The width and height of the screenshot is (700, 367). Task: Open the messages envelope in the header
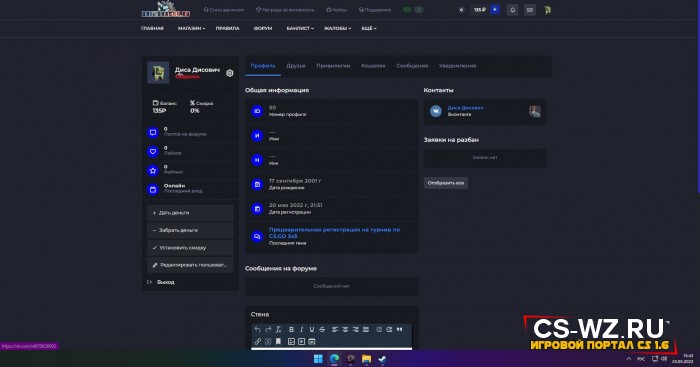tap(530, 10)
